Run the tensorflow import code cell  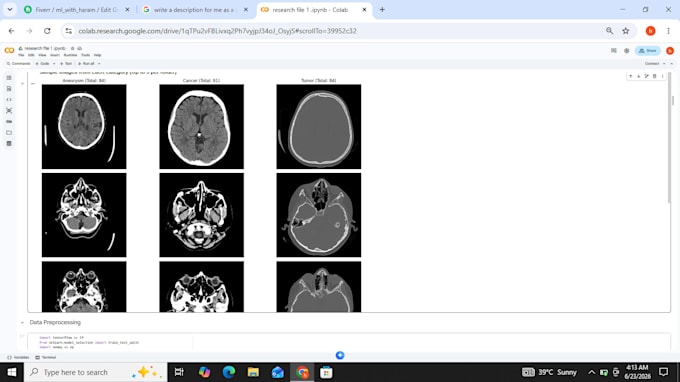pyautogui.click(x=23, y=336)
